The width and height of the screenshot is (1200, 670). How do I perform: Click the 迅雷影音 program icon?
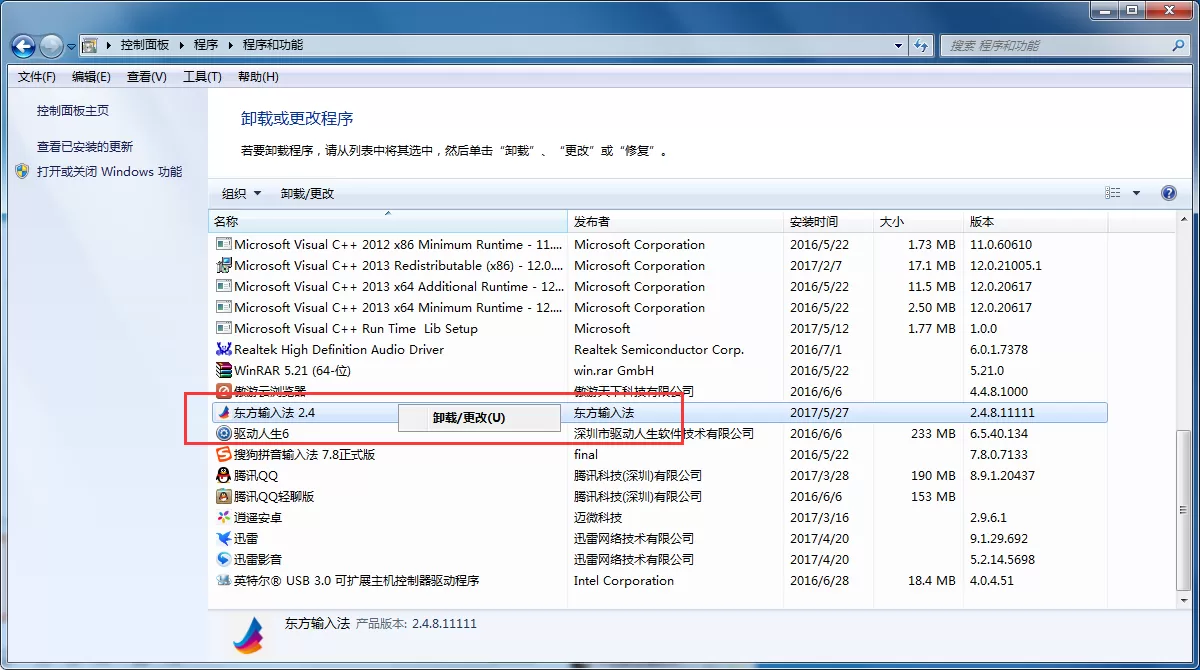(224, 559)
